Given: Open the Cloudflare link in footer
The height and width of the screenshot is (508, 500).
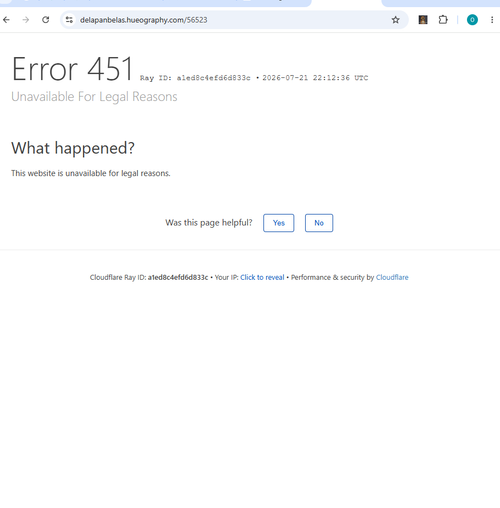Looking at the screenshot, I should pyautogui.click(x=392, y=277).
